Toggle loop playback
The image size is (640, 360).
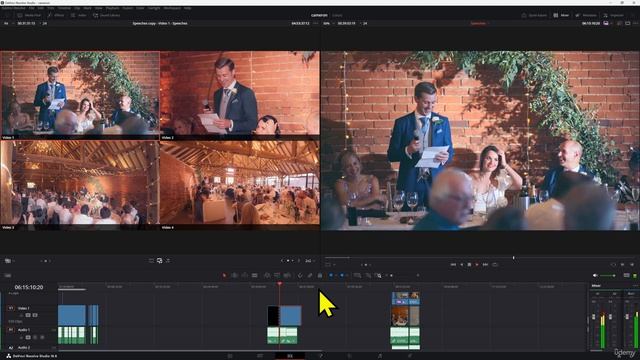495,264
